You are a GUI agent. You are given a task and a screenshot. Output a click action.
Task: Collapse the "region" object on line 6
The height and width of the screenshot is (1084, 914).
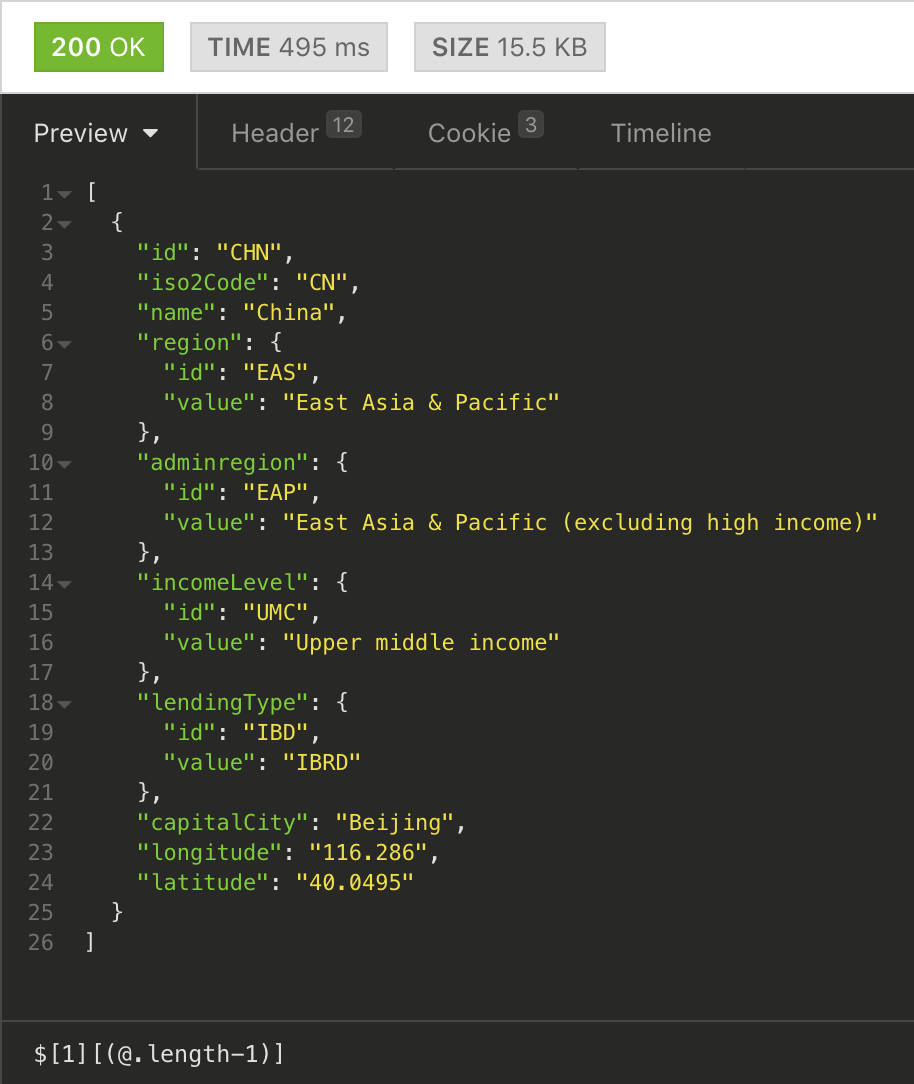pos(64,344)
